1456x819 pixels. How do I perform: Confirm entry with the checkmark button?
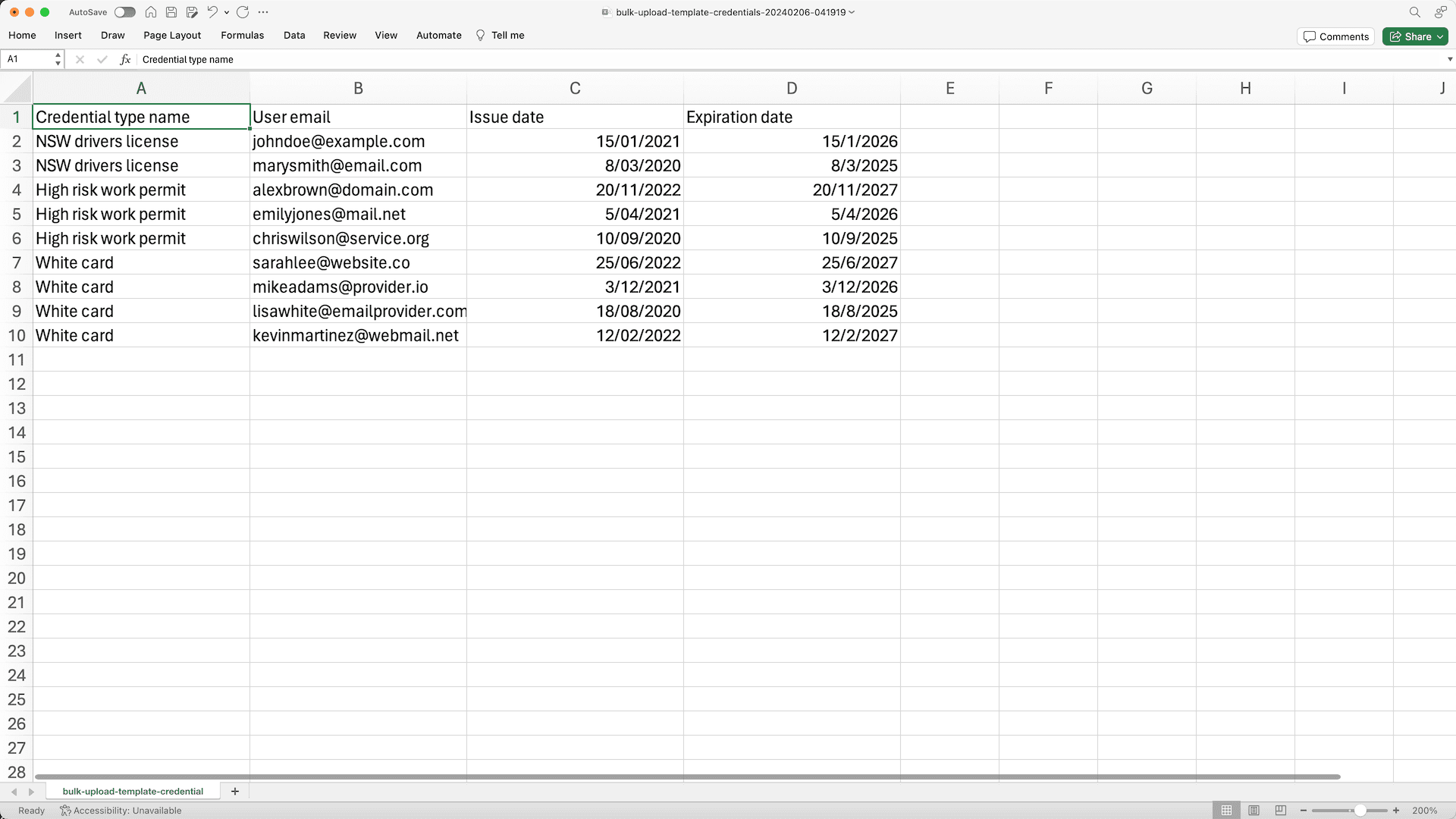(102, 59)
